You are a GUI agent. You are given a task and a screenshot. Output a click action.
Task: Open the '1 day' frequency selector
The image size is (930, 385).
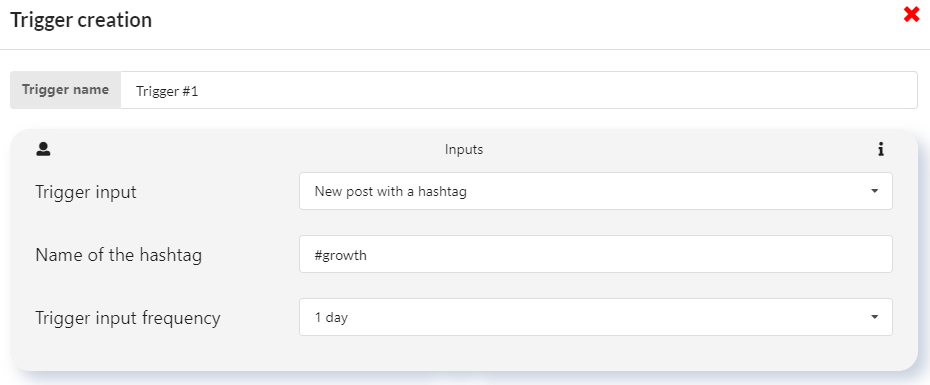(595, 317)
